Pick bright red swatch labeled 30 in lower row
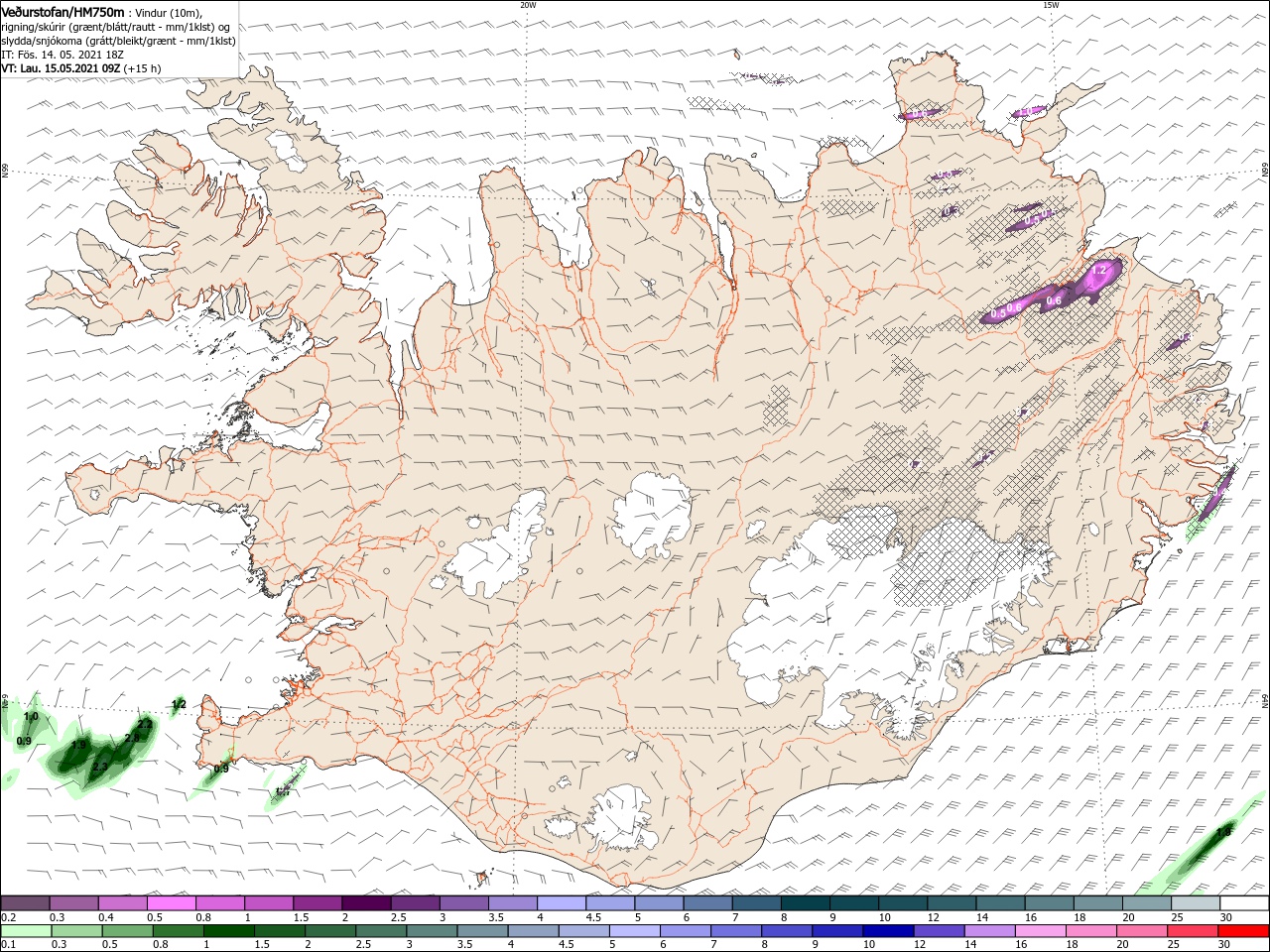This screenshot has height=952, width=1270. (1244, 931)
